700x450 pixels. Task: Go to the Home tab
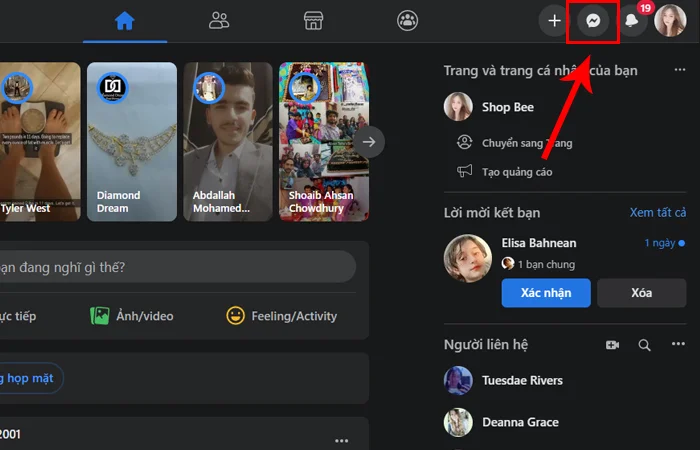pos(125,21)
